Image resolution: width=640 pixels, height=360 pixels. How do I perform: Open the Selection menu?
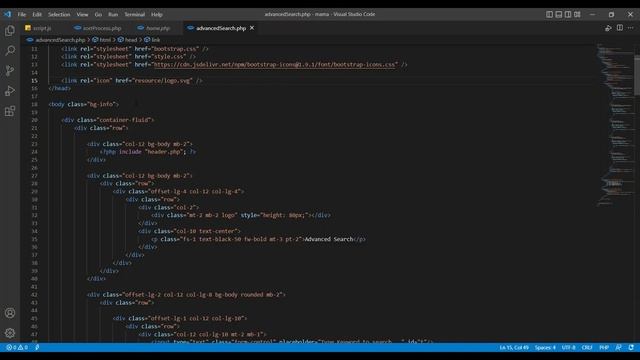59,14
